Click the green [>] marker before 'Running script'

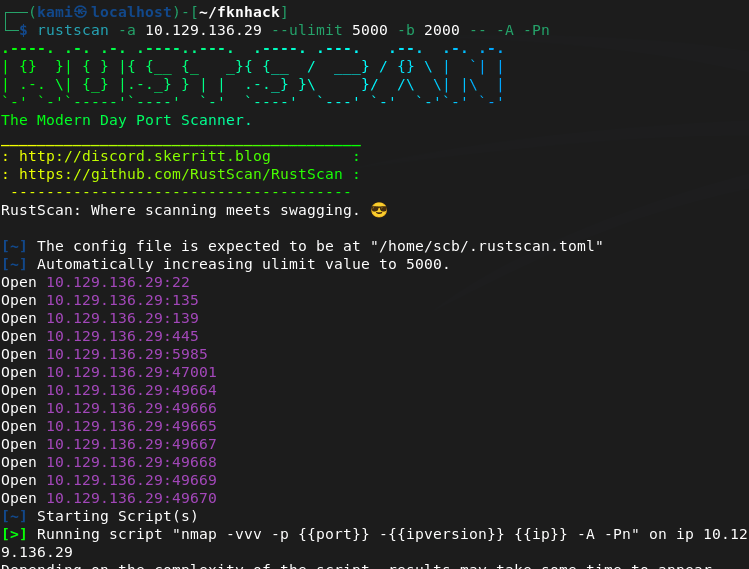click(14, 534)
